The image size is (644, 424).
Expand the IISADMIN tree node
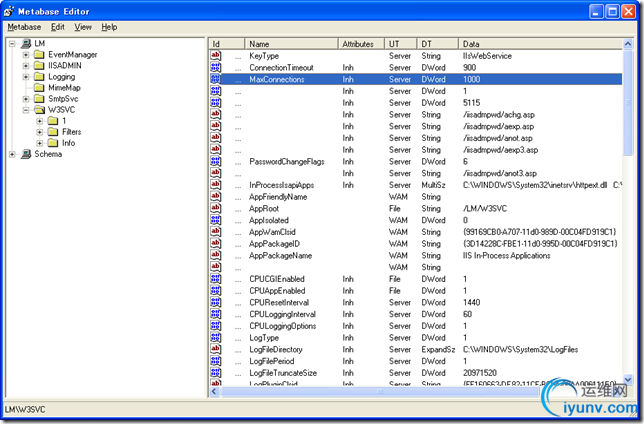tap(26, 66)
